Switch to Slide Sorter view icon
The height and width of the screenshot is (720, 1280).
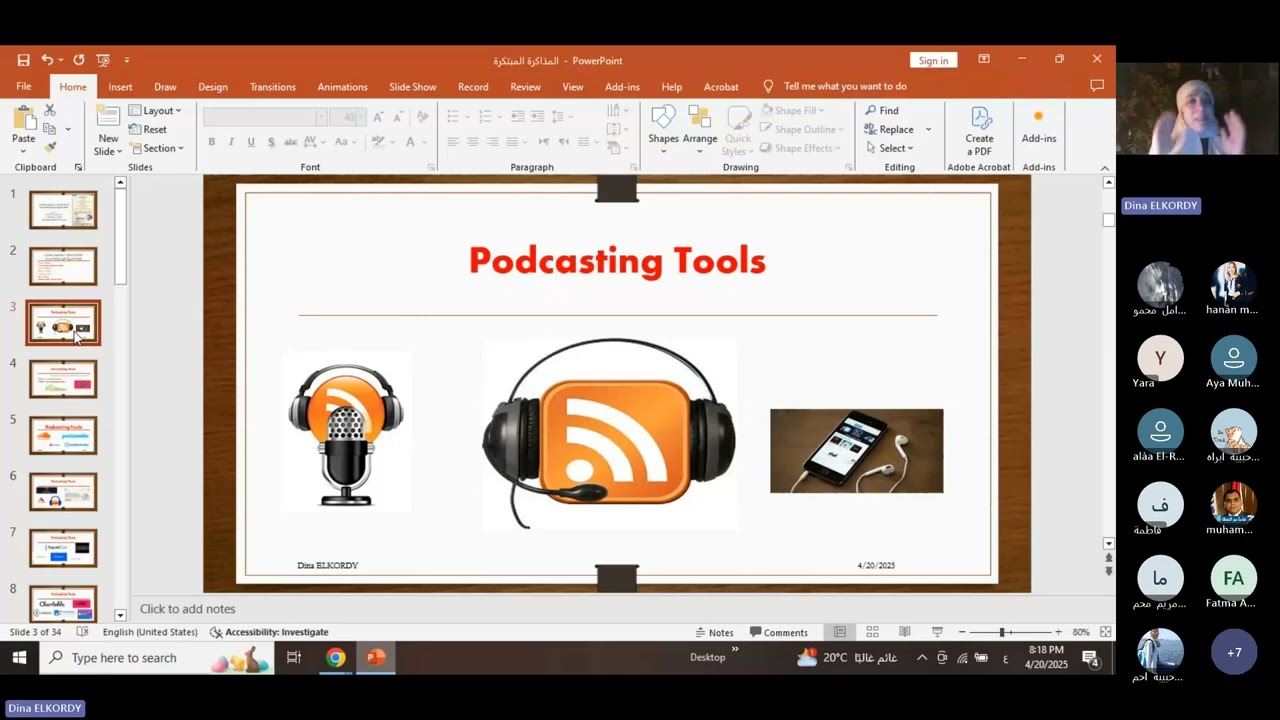872,632
